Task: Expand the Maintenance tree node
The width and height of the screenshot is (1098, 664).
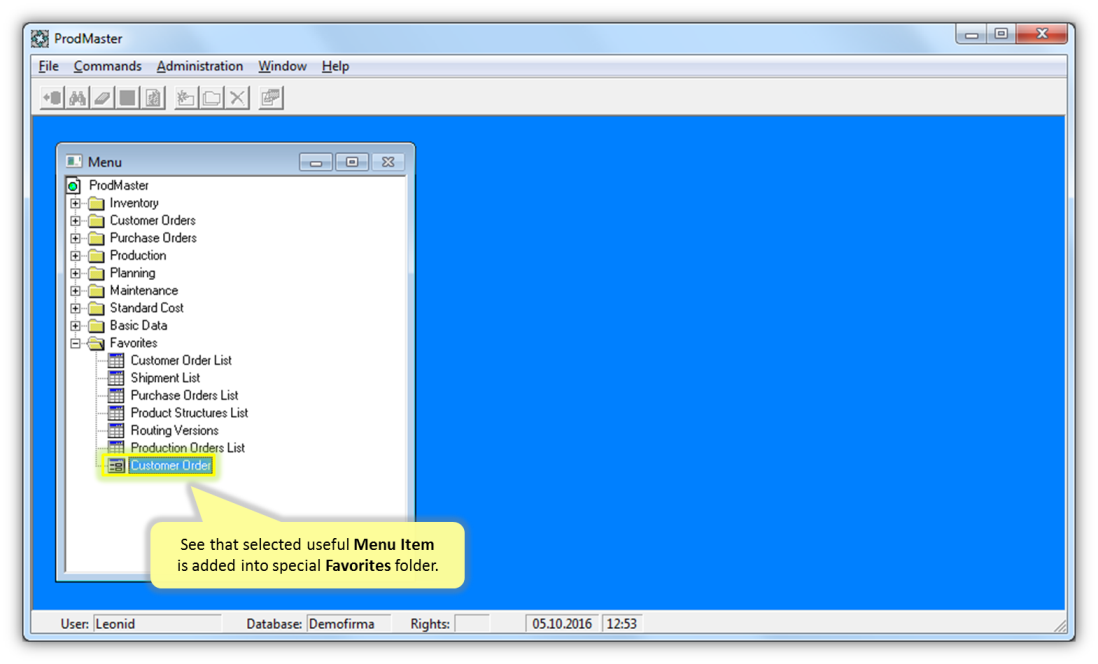Action: (x=76, y=291)
